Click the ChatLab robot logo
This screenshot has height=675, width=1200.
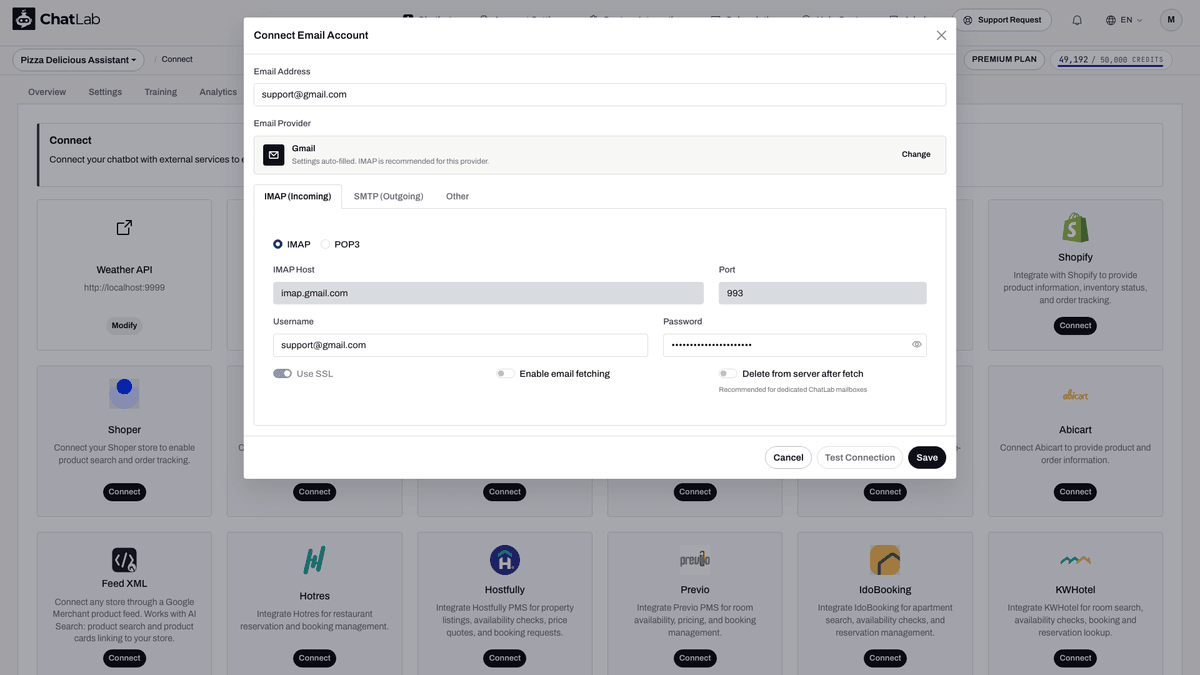pyautogui.click(x=25, y=20)
